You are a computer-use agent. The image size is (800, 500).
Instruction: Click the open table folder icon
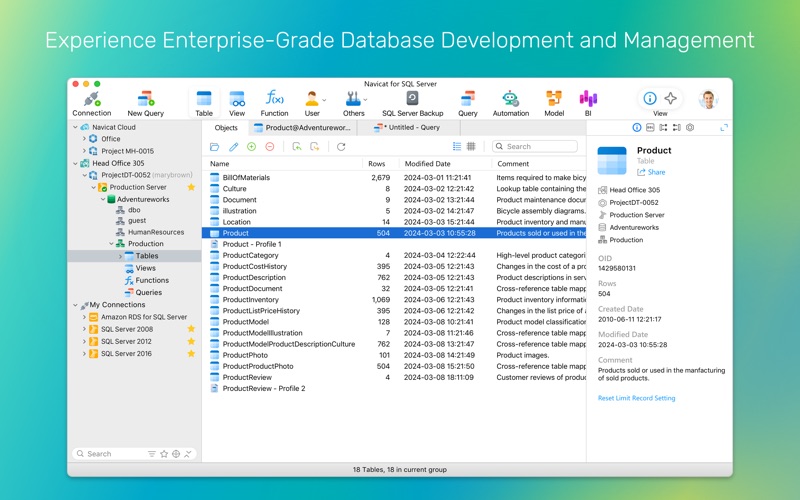pyautogui.click(x=214, y=147)
